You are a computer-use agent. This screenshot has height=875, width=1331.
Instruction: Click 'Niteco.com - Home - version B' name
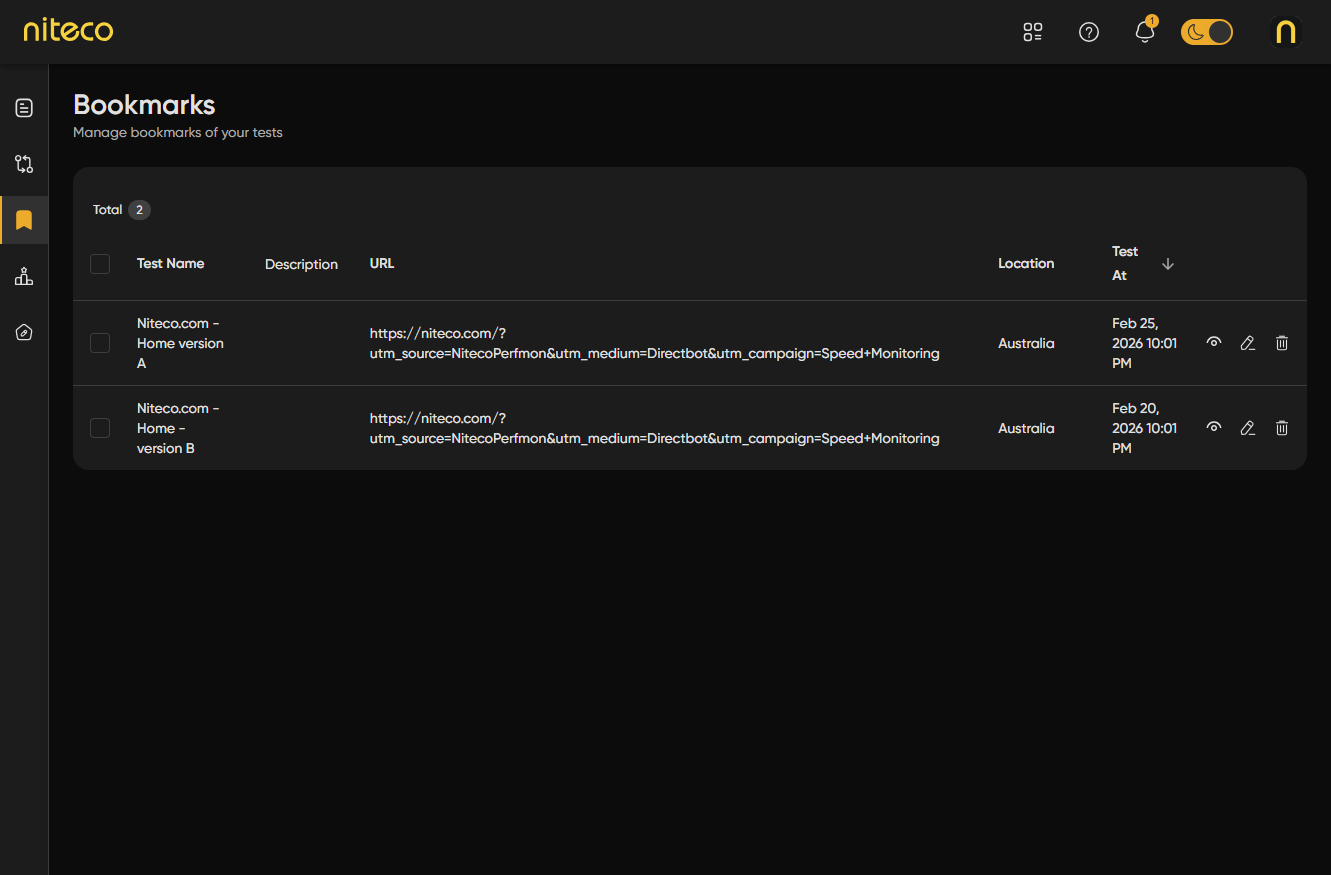178,428
